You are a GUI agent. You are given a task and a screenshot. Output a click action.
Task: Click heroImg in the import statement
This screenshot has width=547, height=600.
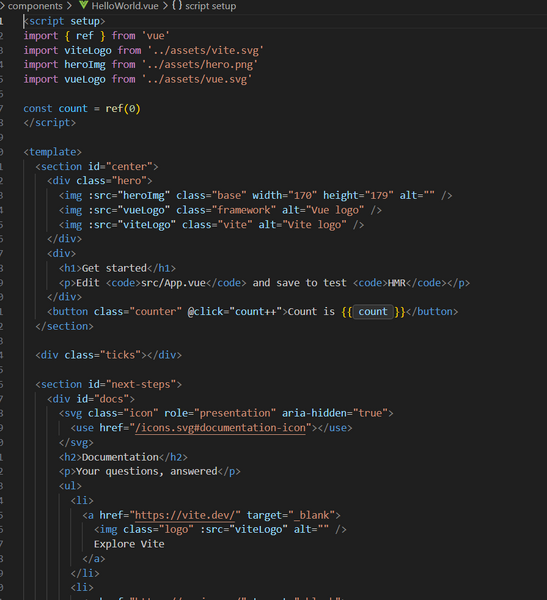[x=85, y=65]
